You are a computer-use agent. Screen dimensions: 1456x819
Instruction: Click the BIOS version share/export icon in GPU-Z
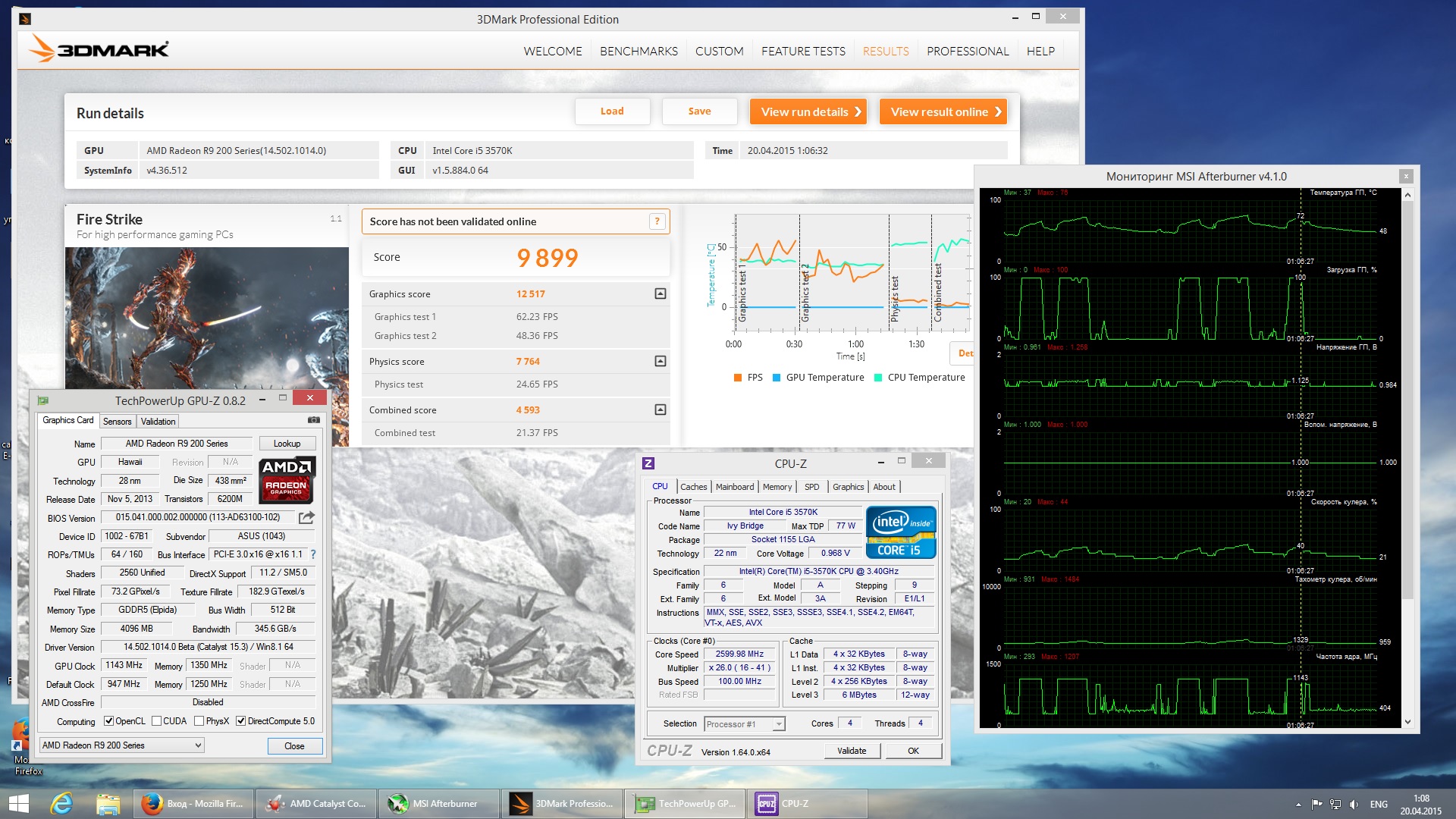(x=306, y=517)
